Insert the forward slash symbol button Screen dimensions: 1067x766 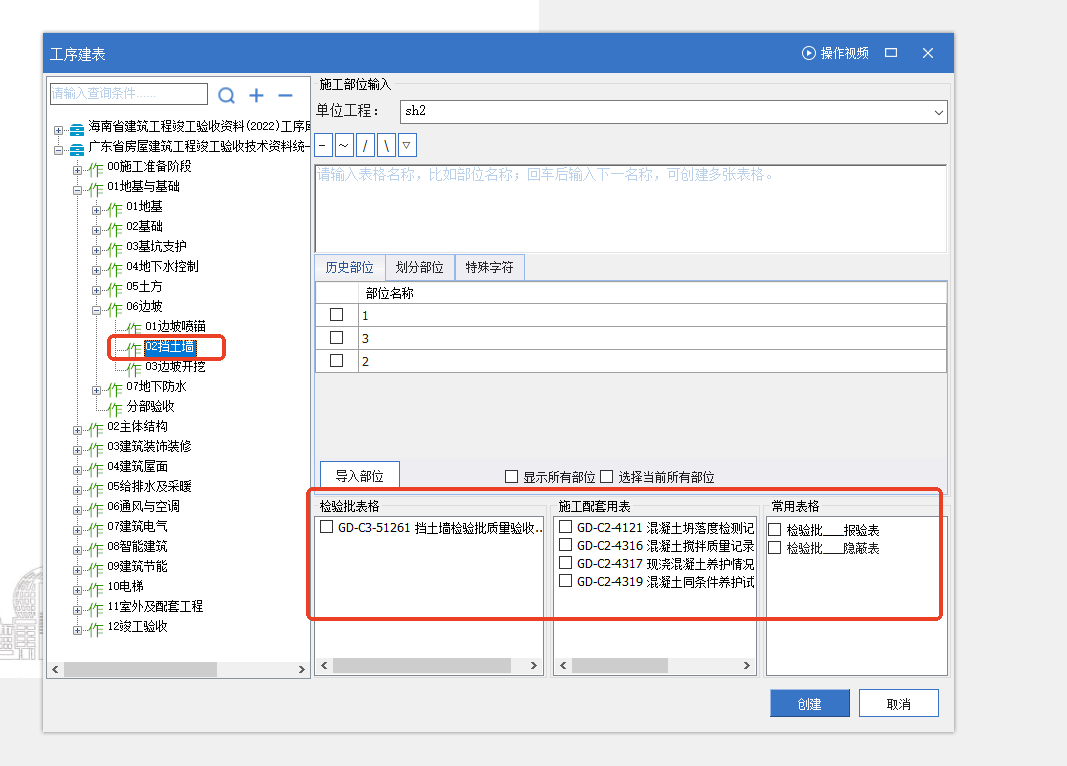[365, 146]
